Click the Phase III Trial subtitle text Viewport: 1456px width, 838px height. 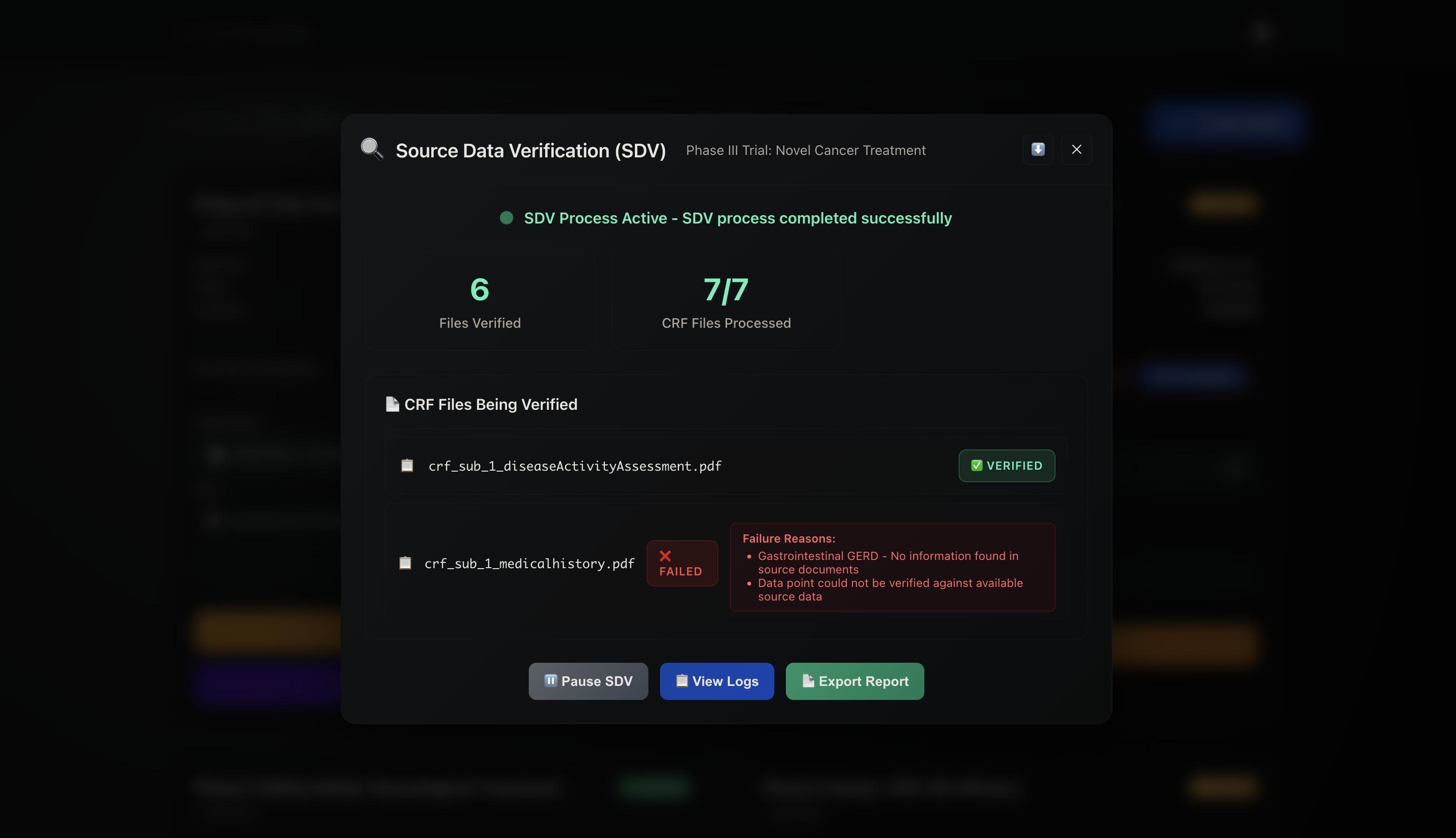pos(805,150)
